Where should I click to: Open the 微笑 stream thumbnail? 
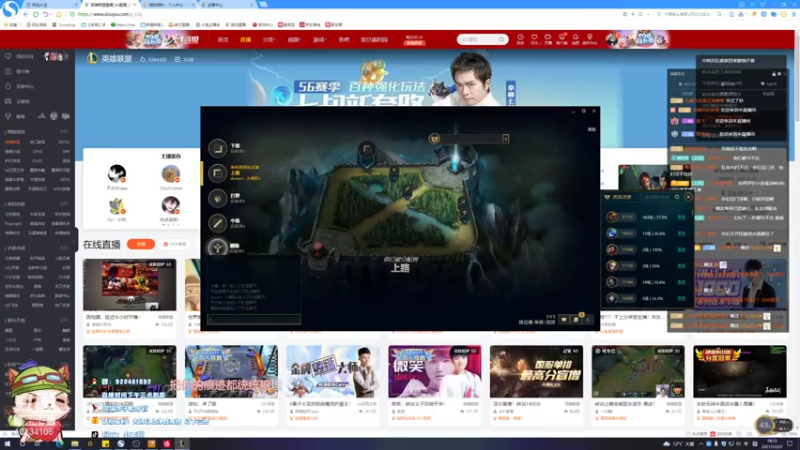click(x=435, y=371)
